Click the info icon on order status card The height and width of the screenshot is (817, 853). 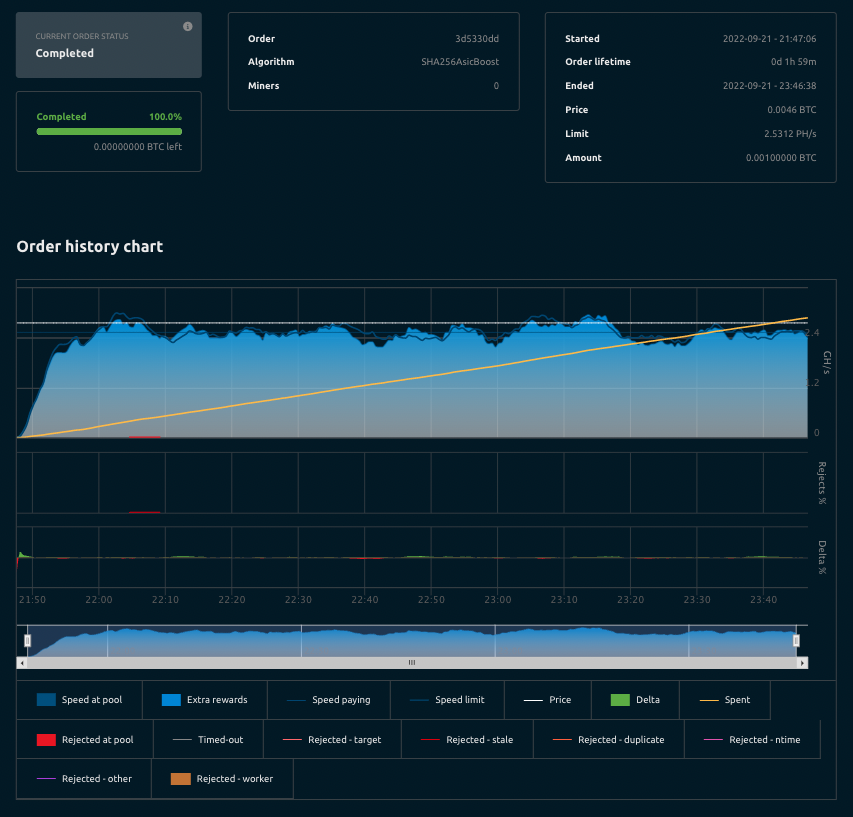click(x=188, y=26)
